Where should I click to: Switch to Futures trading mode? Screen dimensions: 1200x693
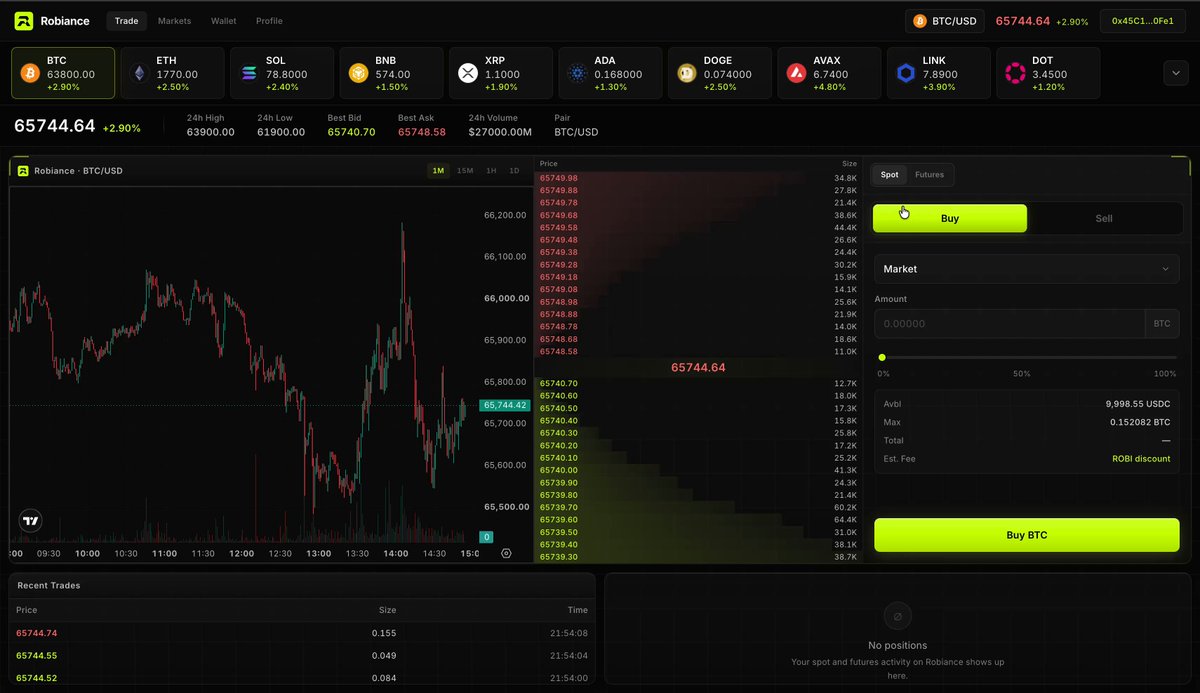click(929, 175)
